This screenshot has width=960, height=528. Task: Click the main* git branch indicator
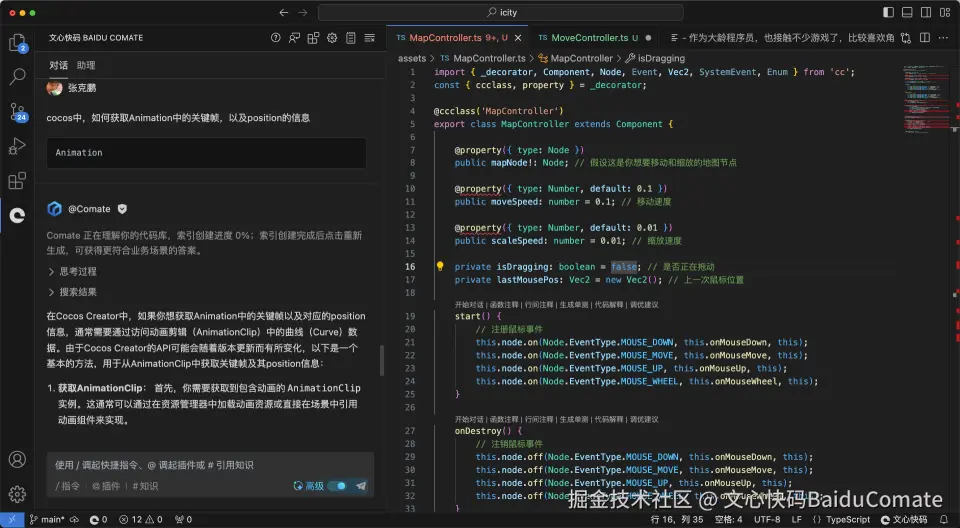point(47,519)
